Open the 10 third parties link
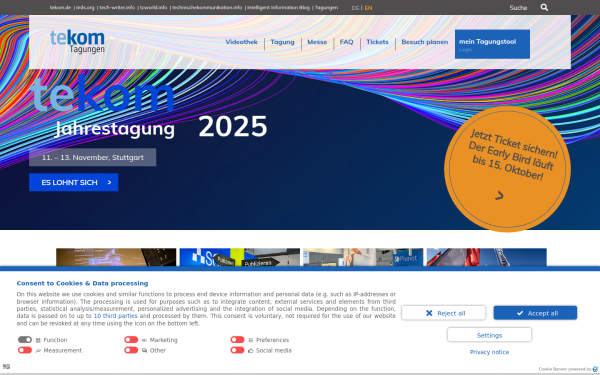This screenshot has height=375, width=600. (x=115, y=316)
